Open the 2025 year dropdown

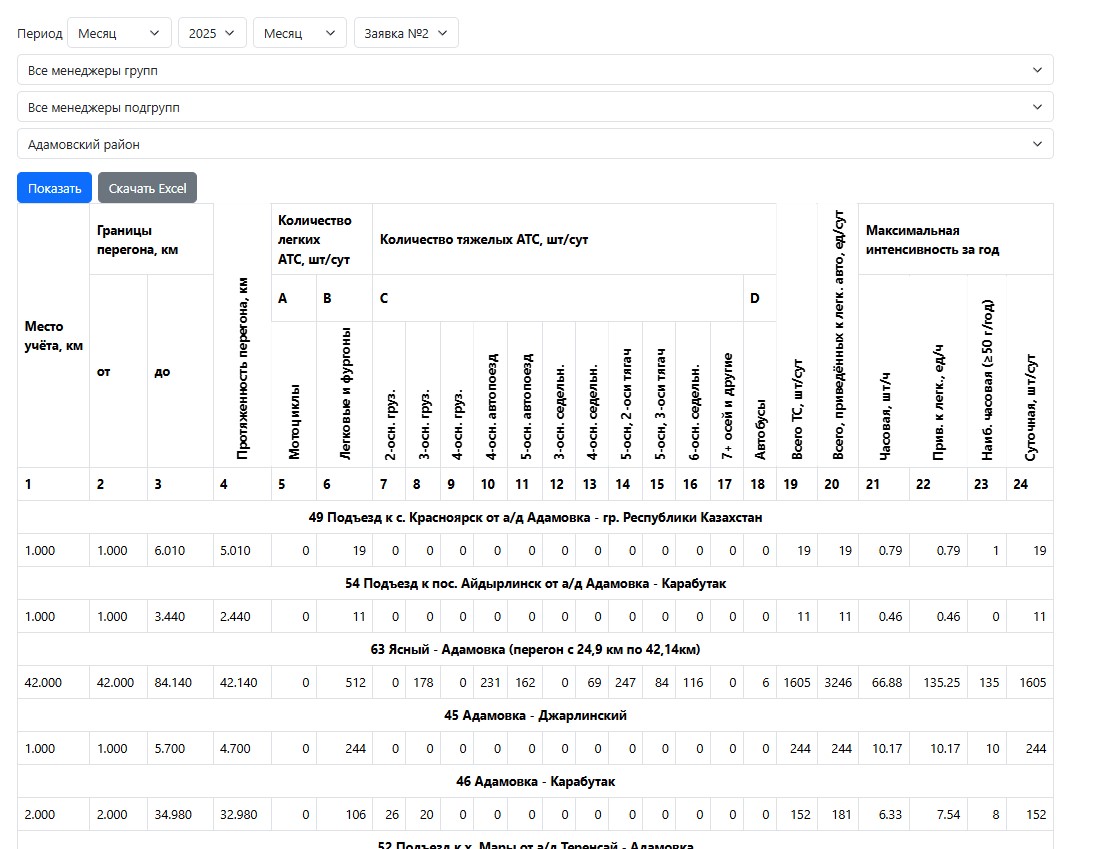(x=211, y=33)
